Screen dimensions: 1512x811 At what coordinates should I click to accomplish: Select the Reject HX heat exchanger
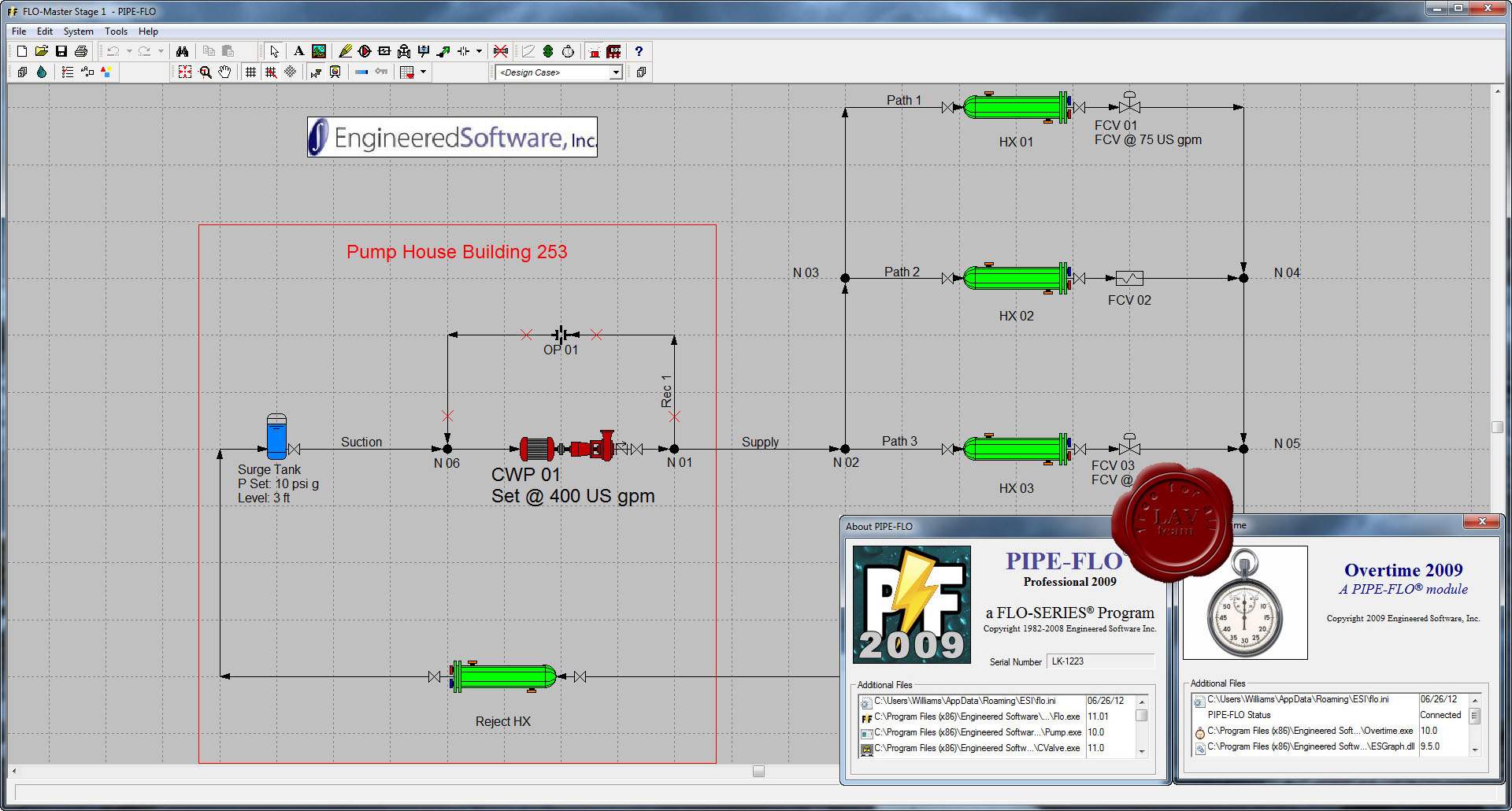[503, 676]
